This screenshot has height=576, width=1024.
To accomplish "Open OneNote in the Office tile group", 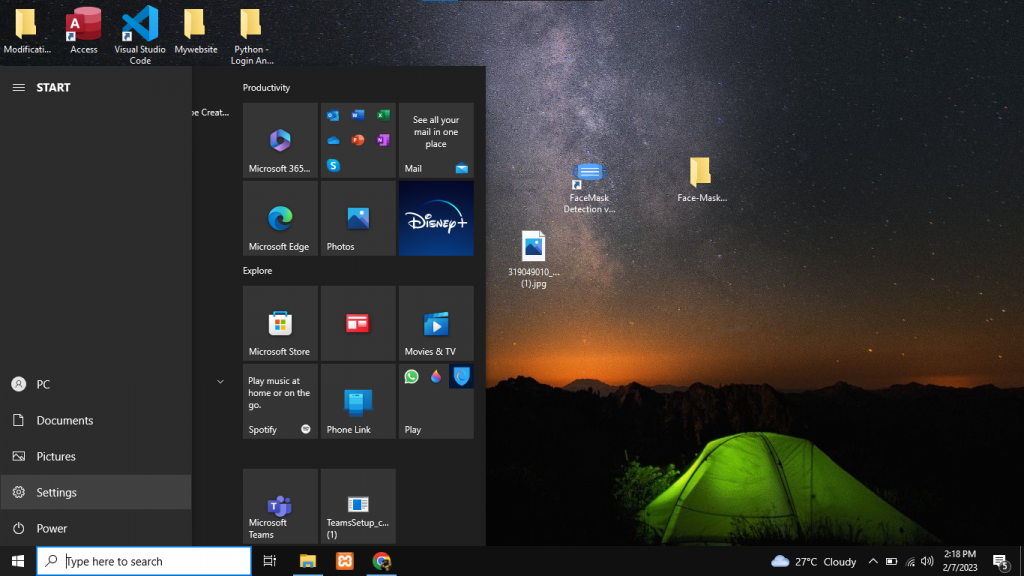I will 383,140.
